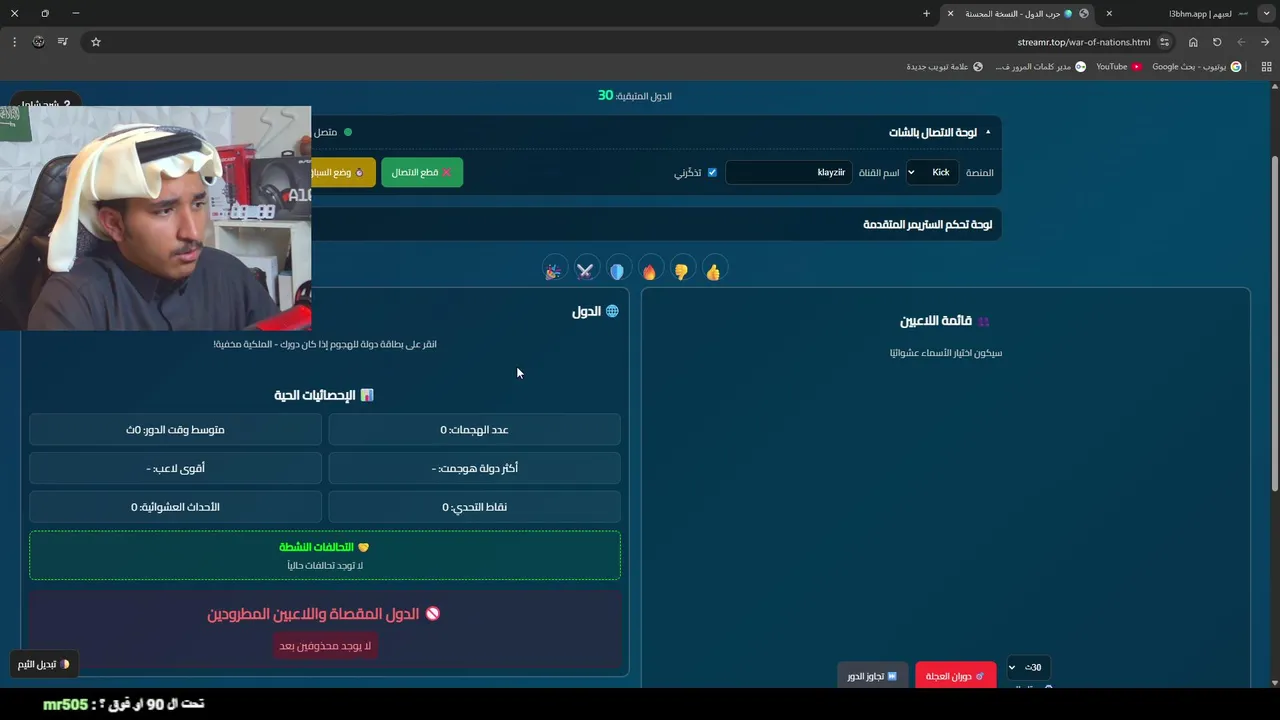1280x720 pixels.
Task: Click browser forward arrow
Action: pyautogui.click(x=1265, y=42)
